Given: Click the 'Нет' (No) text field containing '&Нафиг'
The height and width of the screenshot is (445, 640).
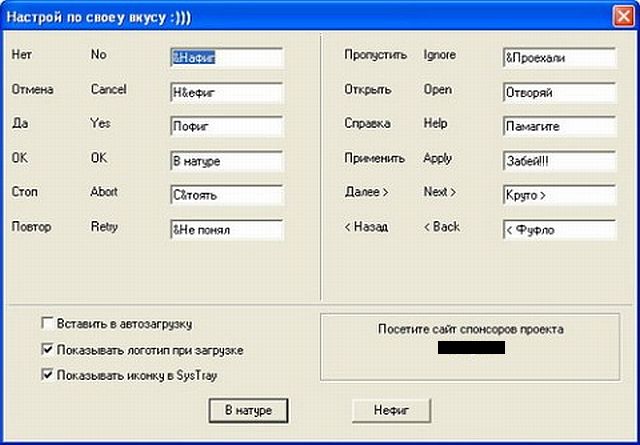Looking at the screenshot, I should [x=226, y=58].
